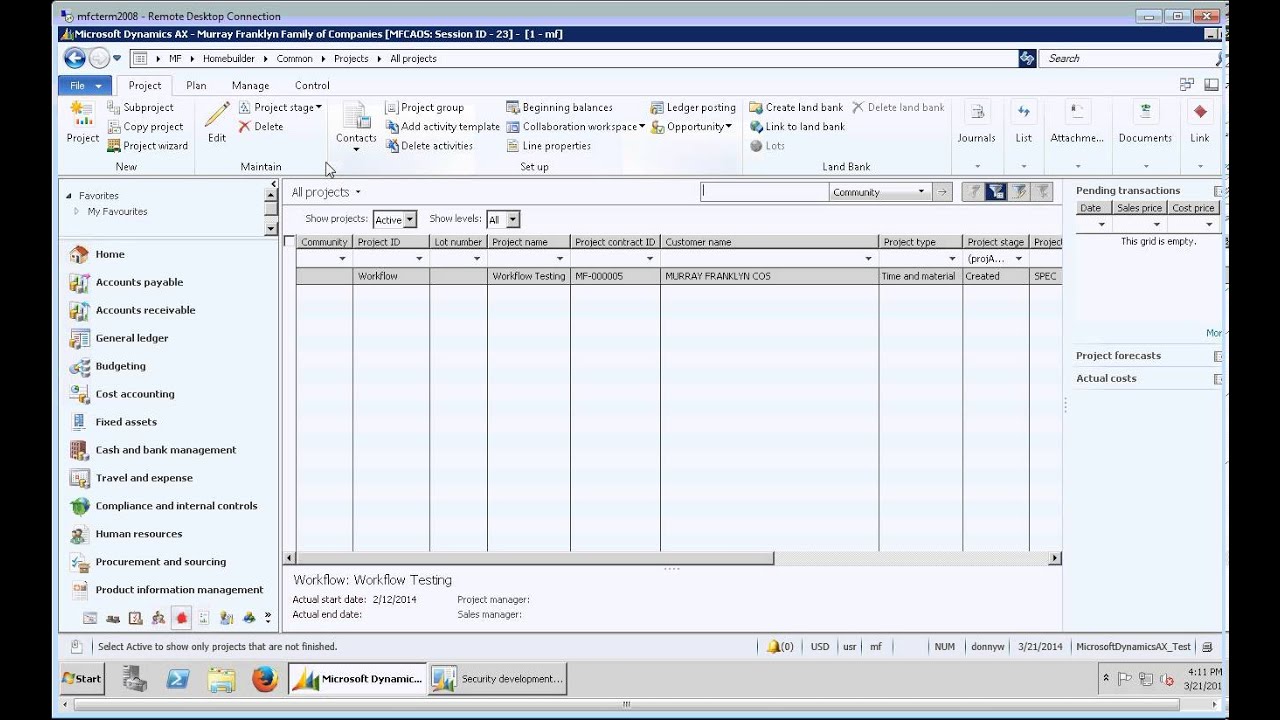The width and height of the screenshot is (1280, 720).
Task: Open the Journals ribbon button
Action: click(976, 123)
